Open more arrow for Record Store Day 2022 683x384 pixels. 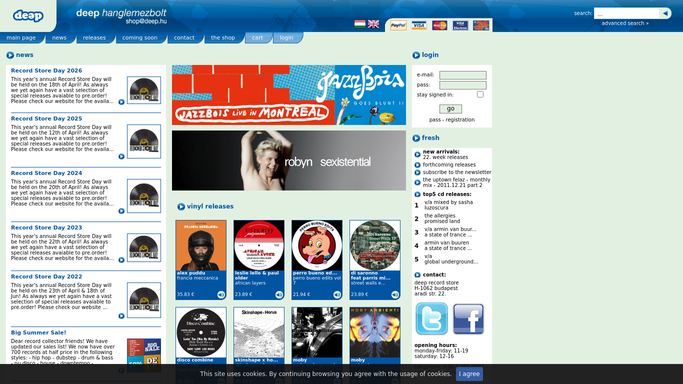coord(122,316)
